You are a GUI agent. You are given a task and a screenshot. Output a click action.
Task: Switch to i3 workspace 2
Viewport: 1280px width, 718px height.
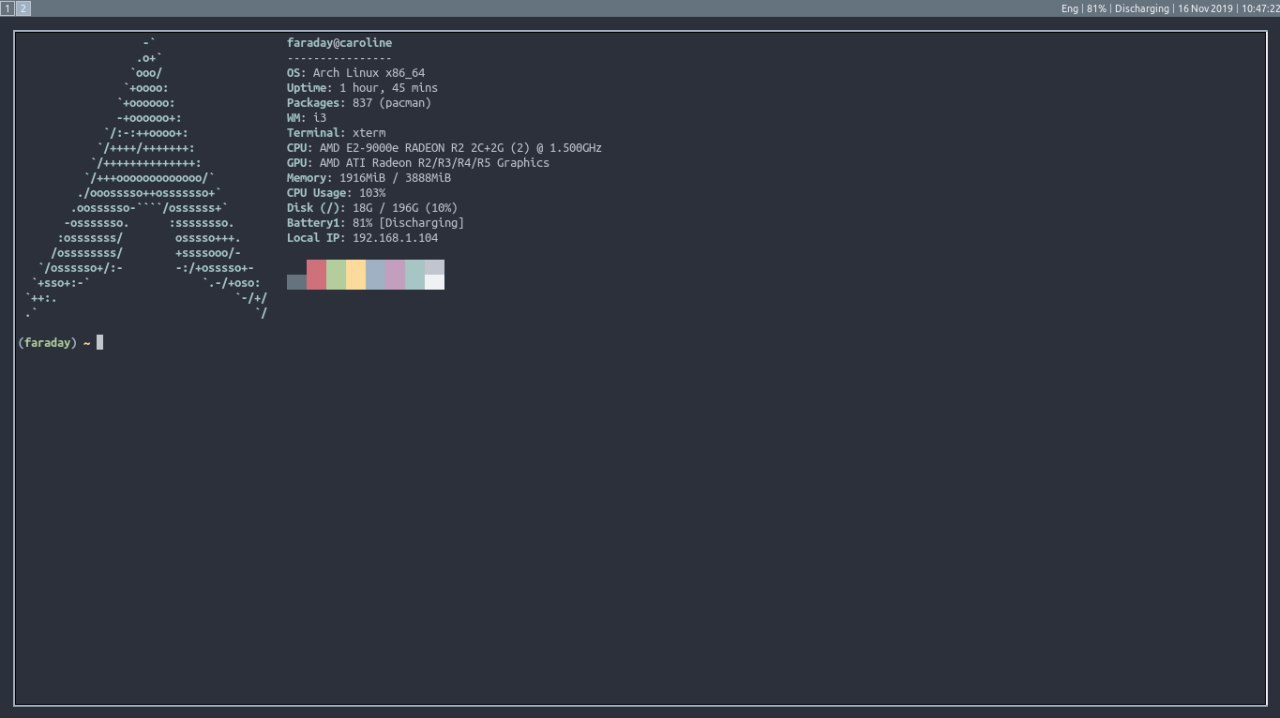pyautogui.click(x=23, y=8)
